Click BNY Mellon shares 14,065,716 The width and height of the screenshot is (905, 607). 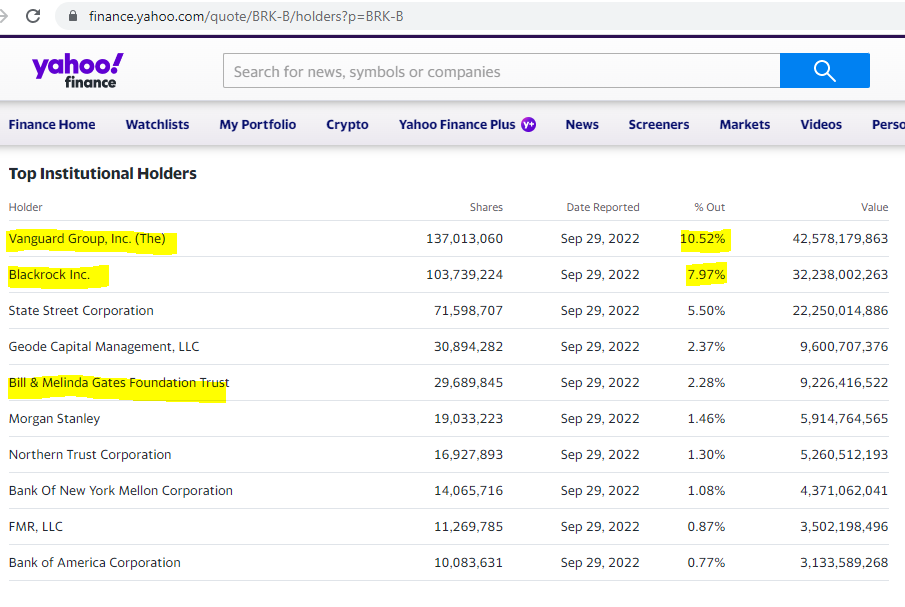tap(468, 490)
